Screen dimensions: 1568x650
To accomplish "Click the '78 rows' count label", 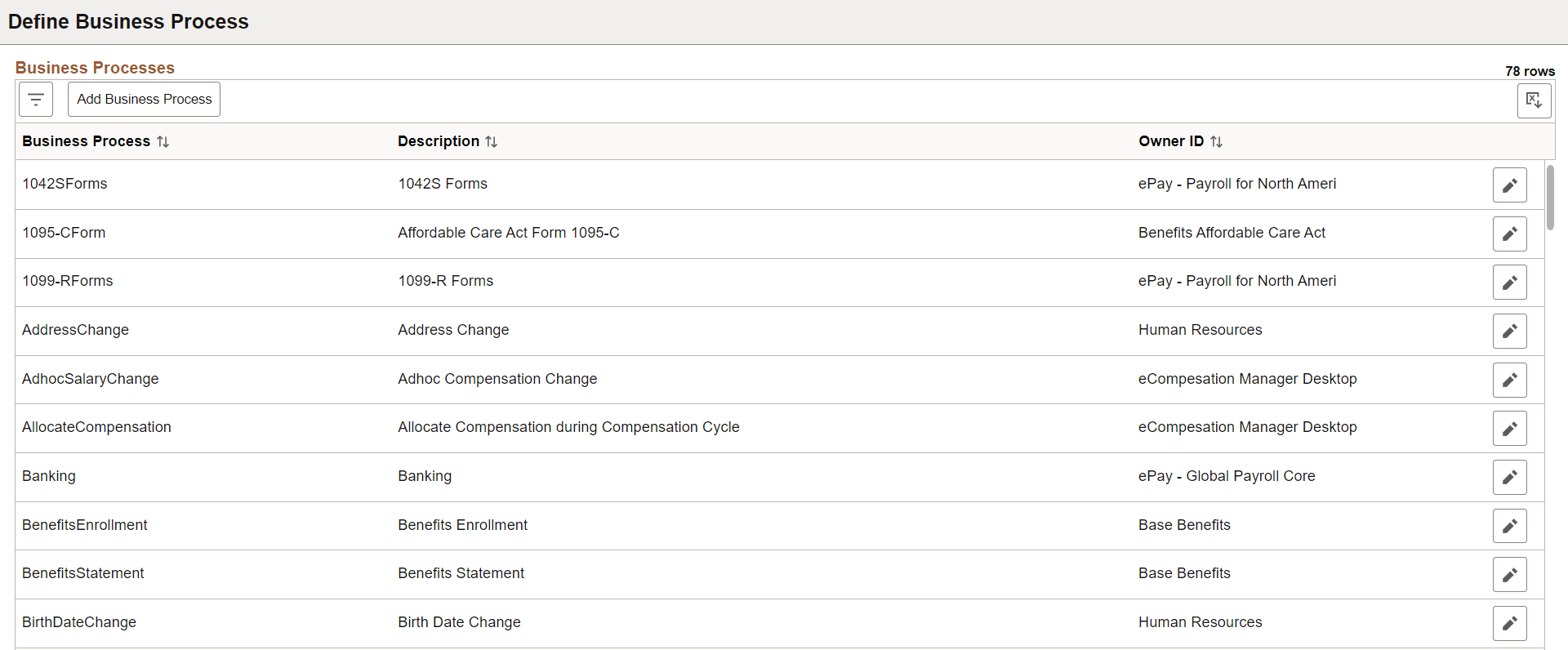I will [x=1530, y=71].
